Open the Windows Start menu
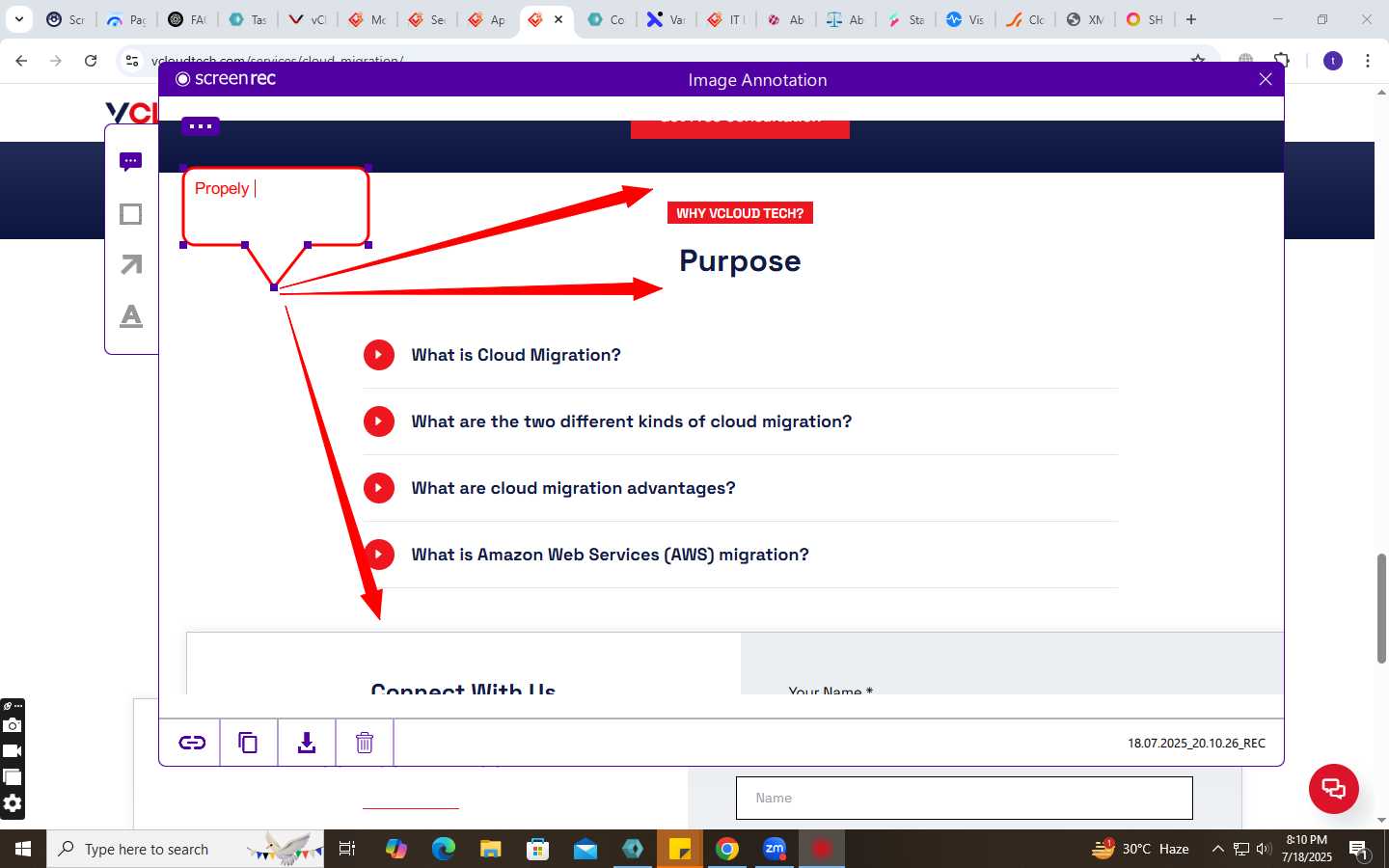This screenshot has width=1389, height=868. coord(23,849)
